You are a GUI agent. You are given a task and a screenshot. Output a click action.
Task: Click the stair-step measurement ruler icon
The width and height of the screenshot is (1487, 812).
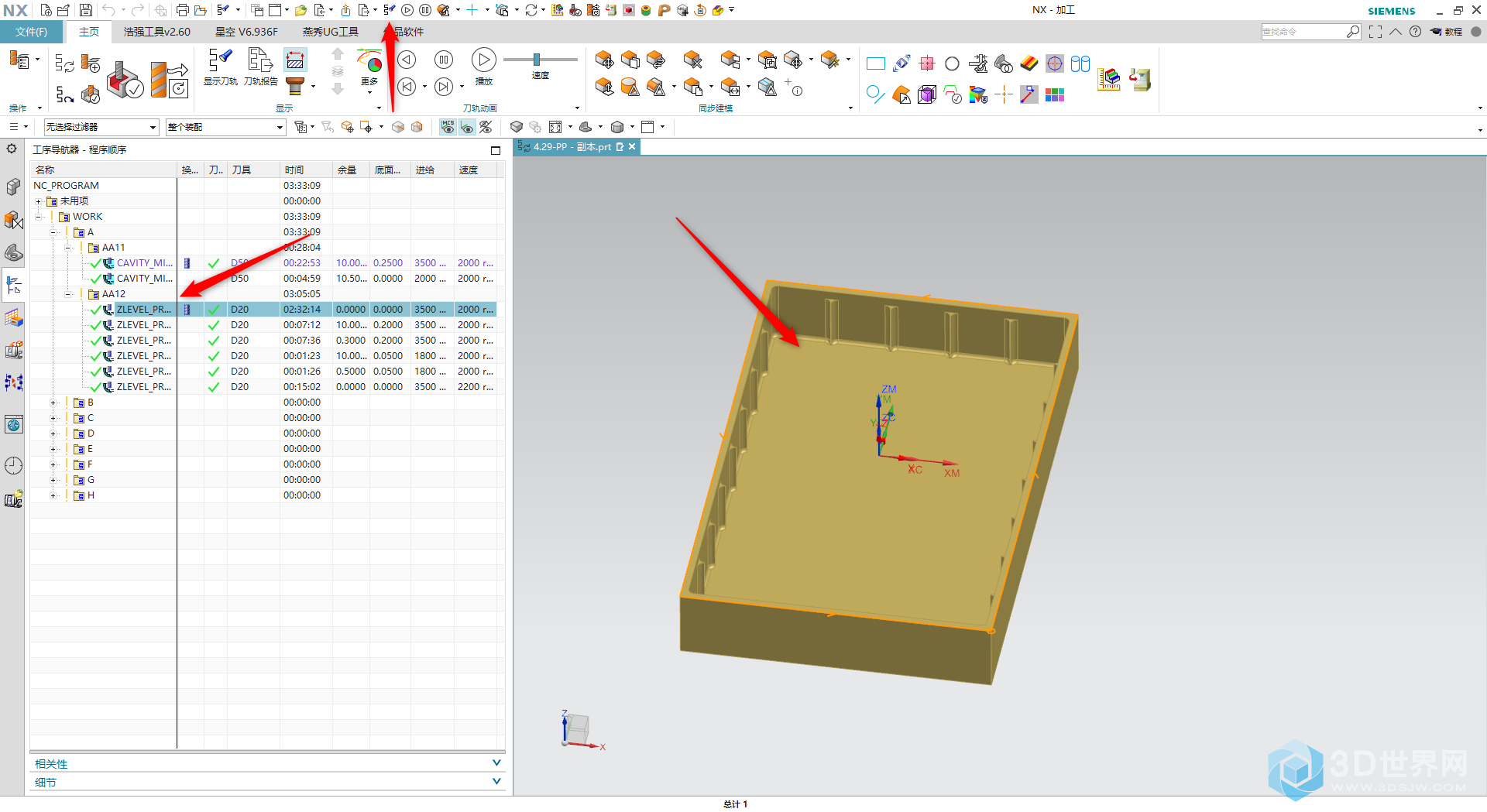[x=1109, y=79]
